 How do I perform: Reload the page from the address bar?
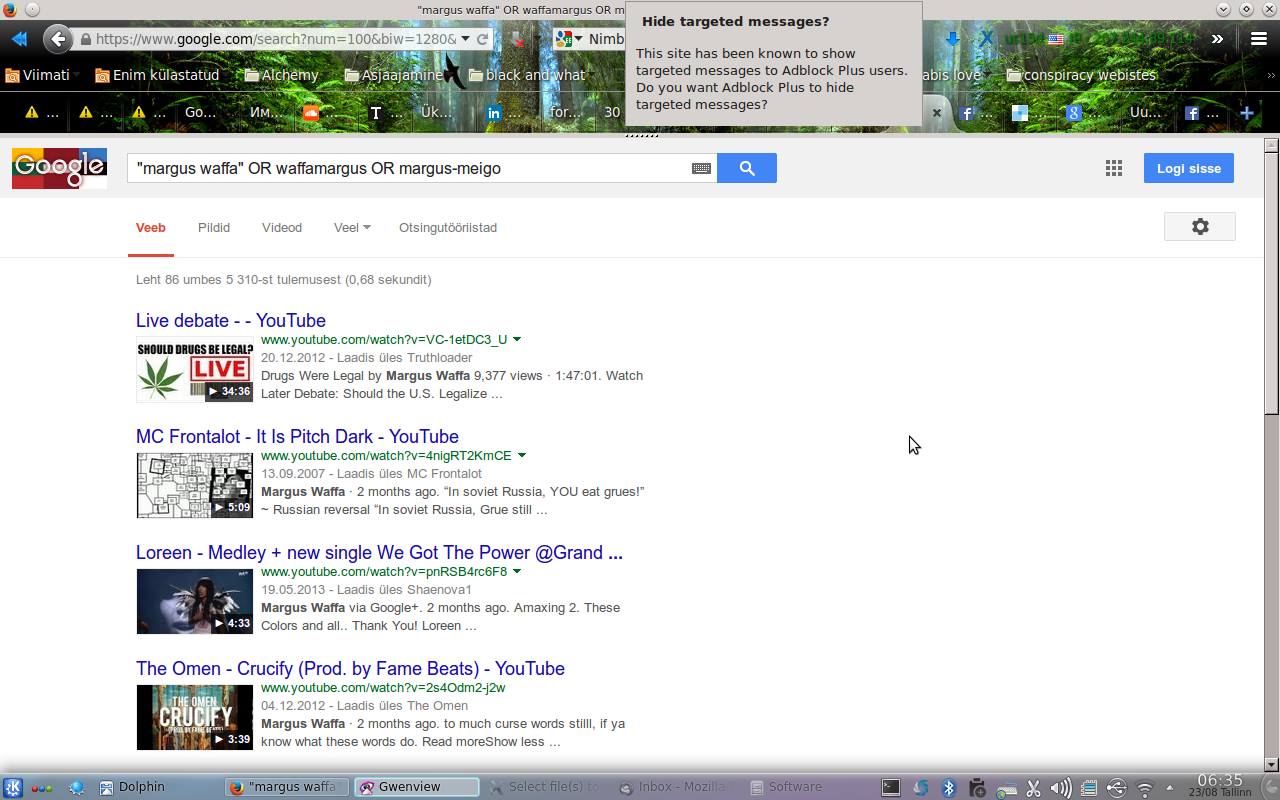coord(482,39)
